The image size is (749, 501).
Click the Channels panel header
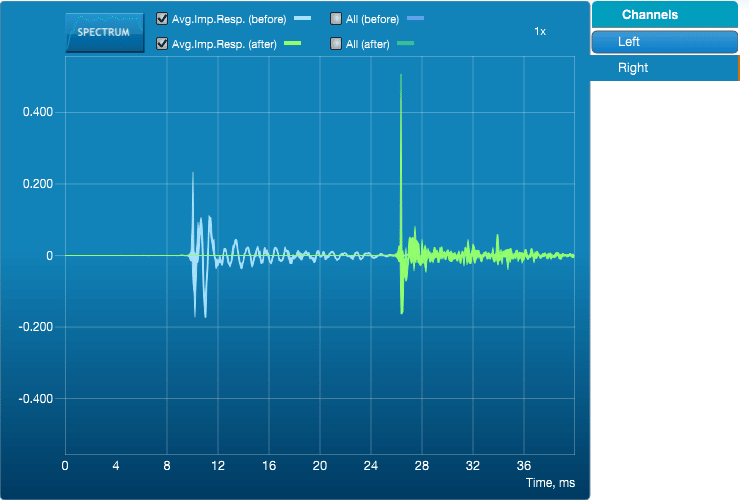click(664, 15)
